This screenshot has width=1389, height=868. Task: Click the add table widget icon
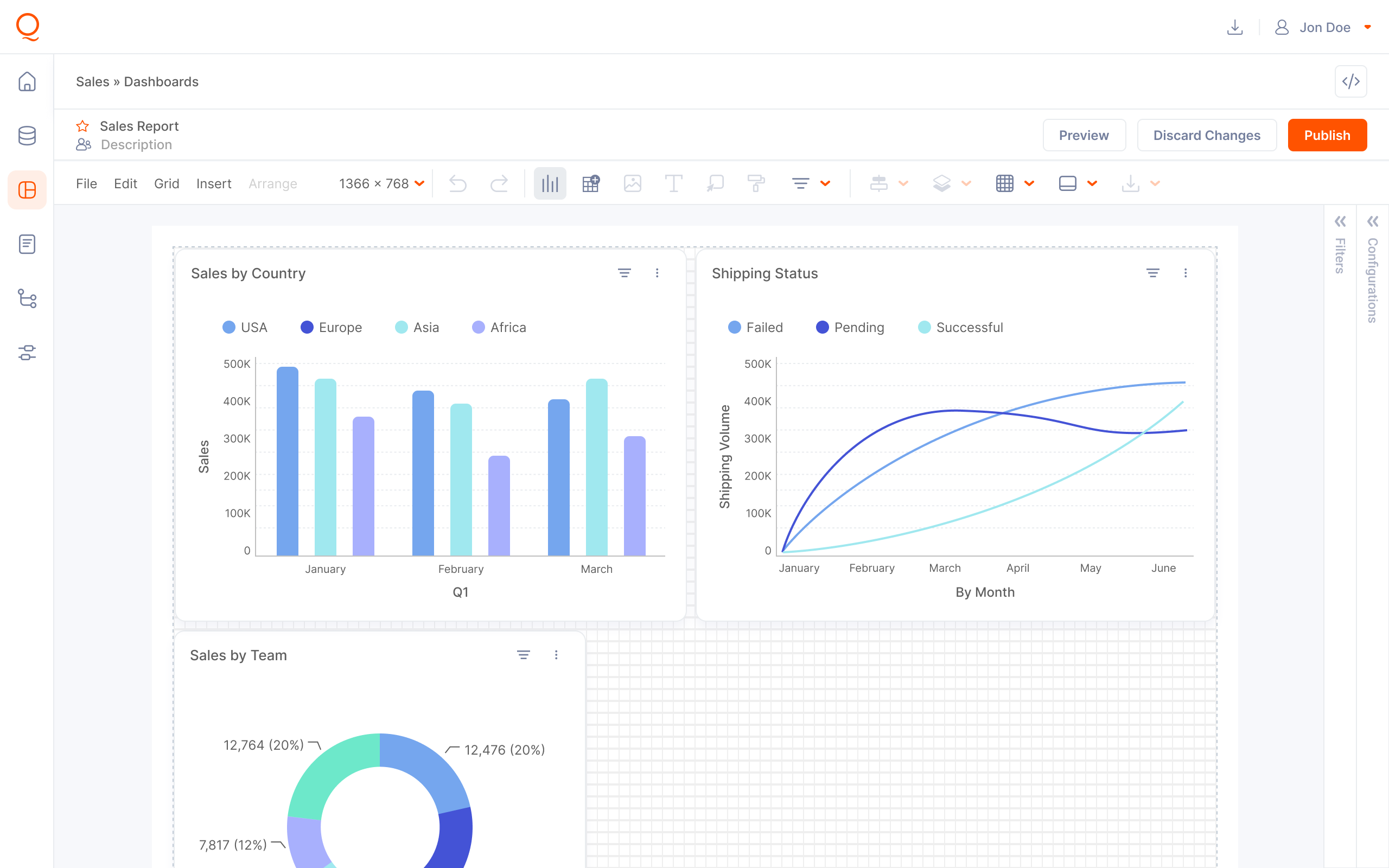pyautogui.click(x=591, y=184)
